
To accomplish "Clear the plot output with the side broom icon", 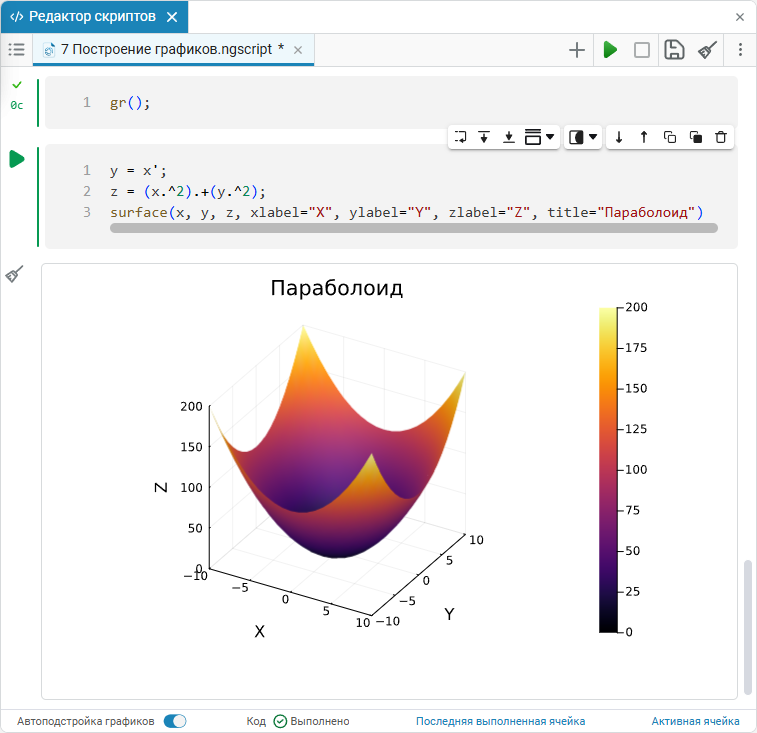I will coord(14,274).
